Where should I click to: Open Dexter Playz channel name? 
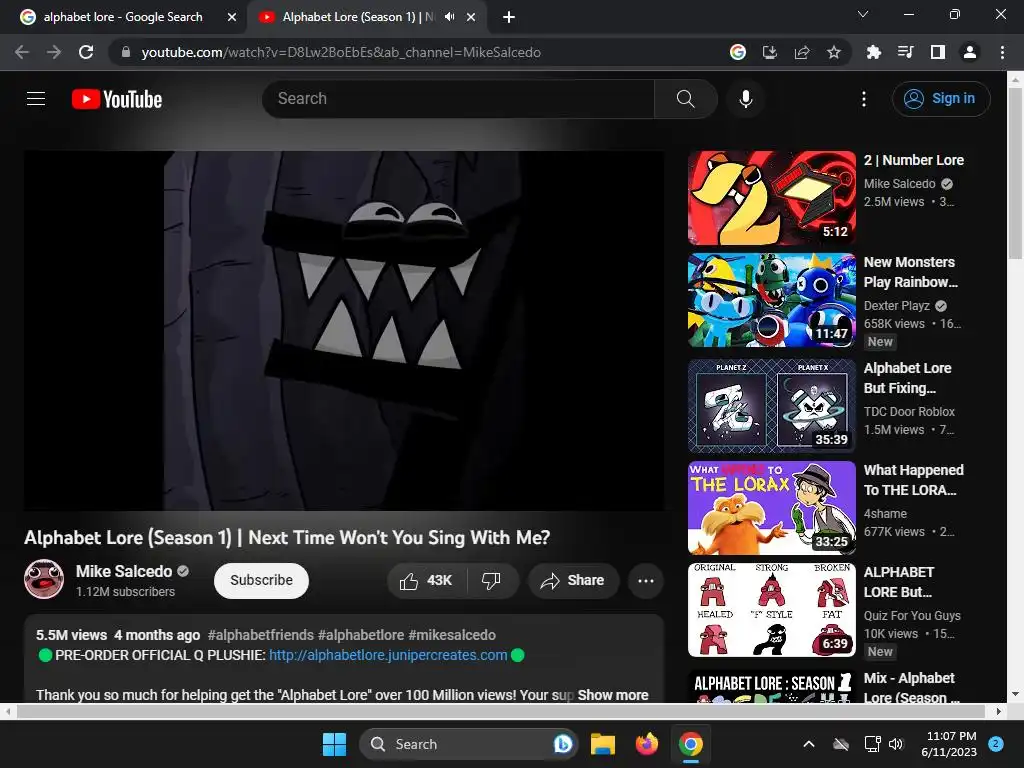tap(897, 306)
